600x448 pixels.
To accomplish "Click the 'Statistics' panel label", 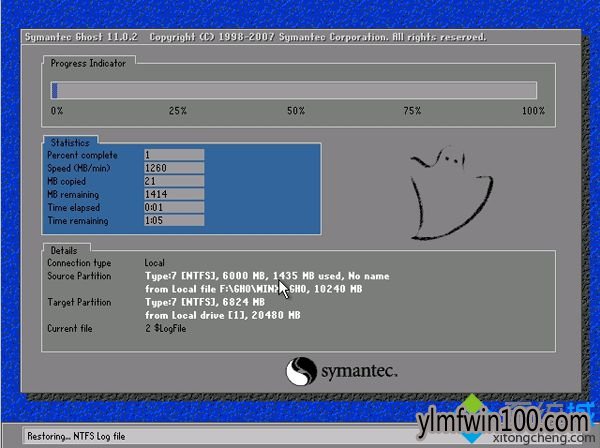I will click(70, 143).
